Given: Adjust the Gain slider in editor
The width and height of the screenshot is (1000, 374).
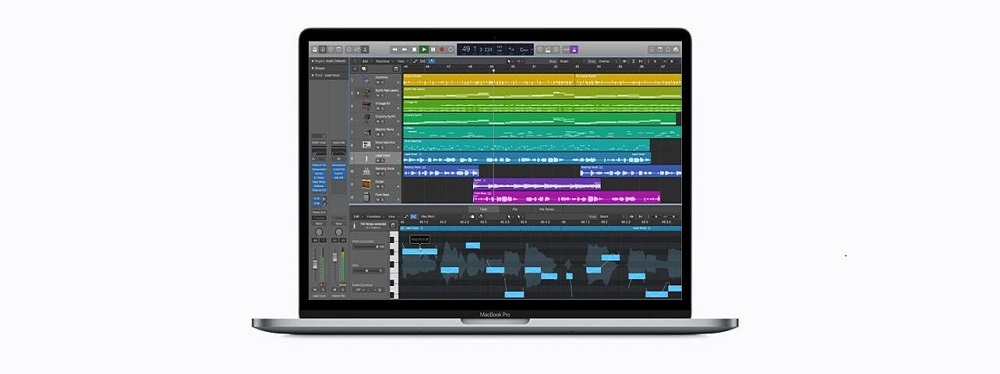Looking at the screenshot, I should [369, 271].
